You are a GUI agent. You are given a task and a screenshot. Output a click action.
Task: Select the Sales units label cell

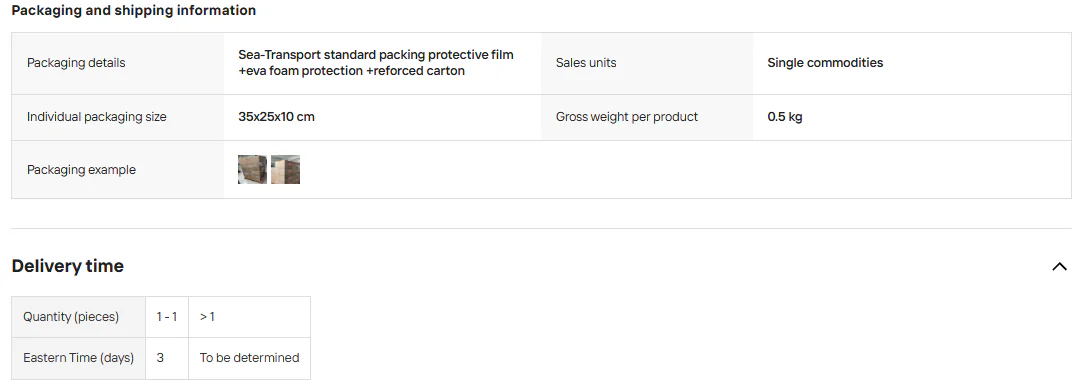point(647,63)
